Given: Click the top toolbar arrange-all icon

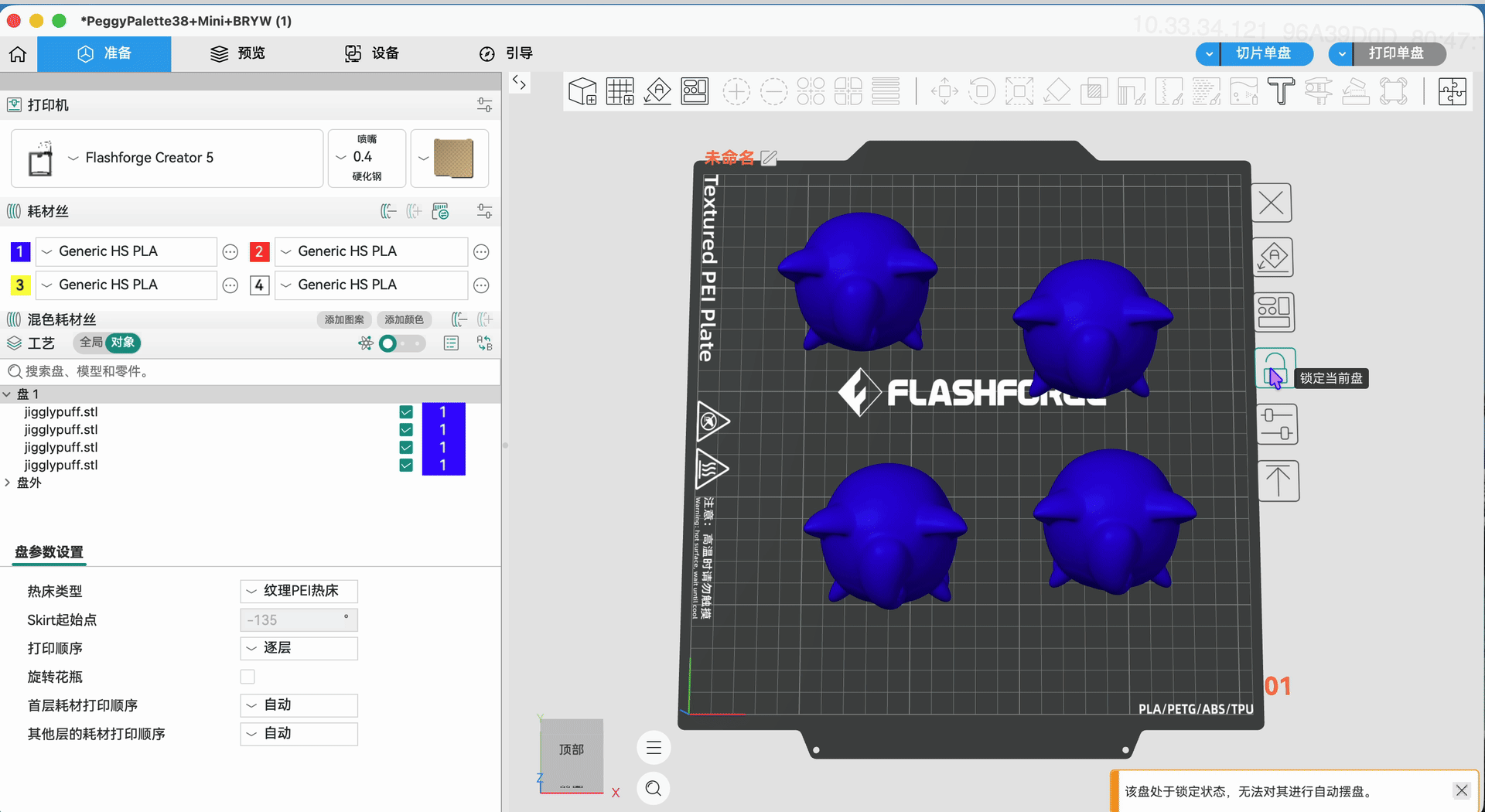Looking at the screenshot, I should coord(695,91).
